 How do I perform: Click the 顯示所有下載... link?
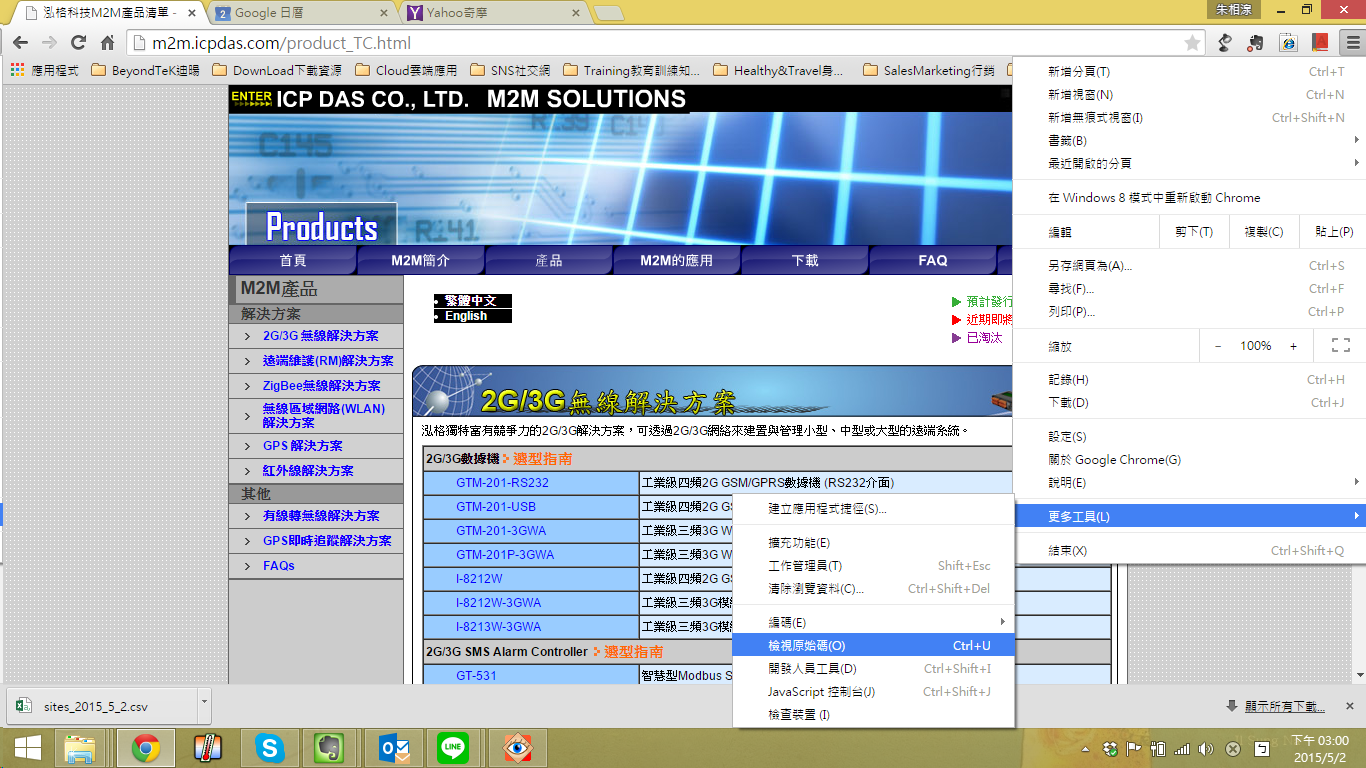tap(1284, 706)
